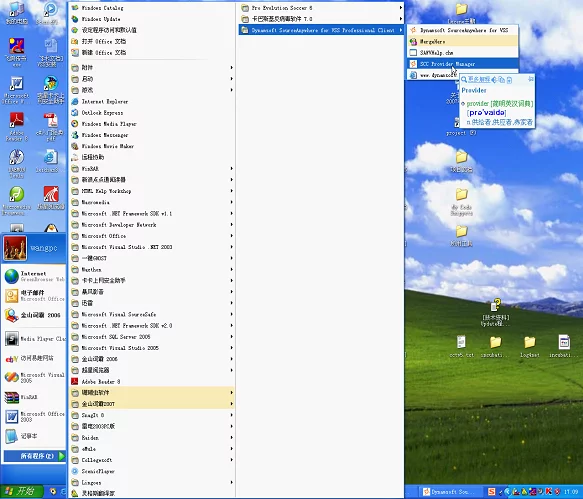Click the ScenicPlayer icon
Screen dimensions: 583x499
click(75, 471)
